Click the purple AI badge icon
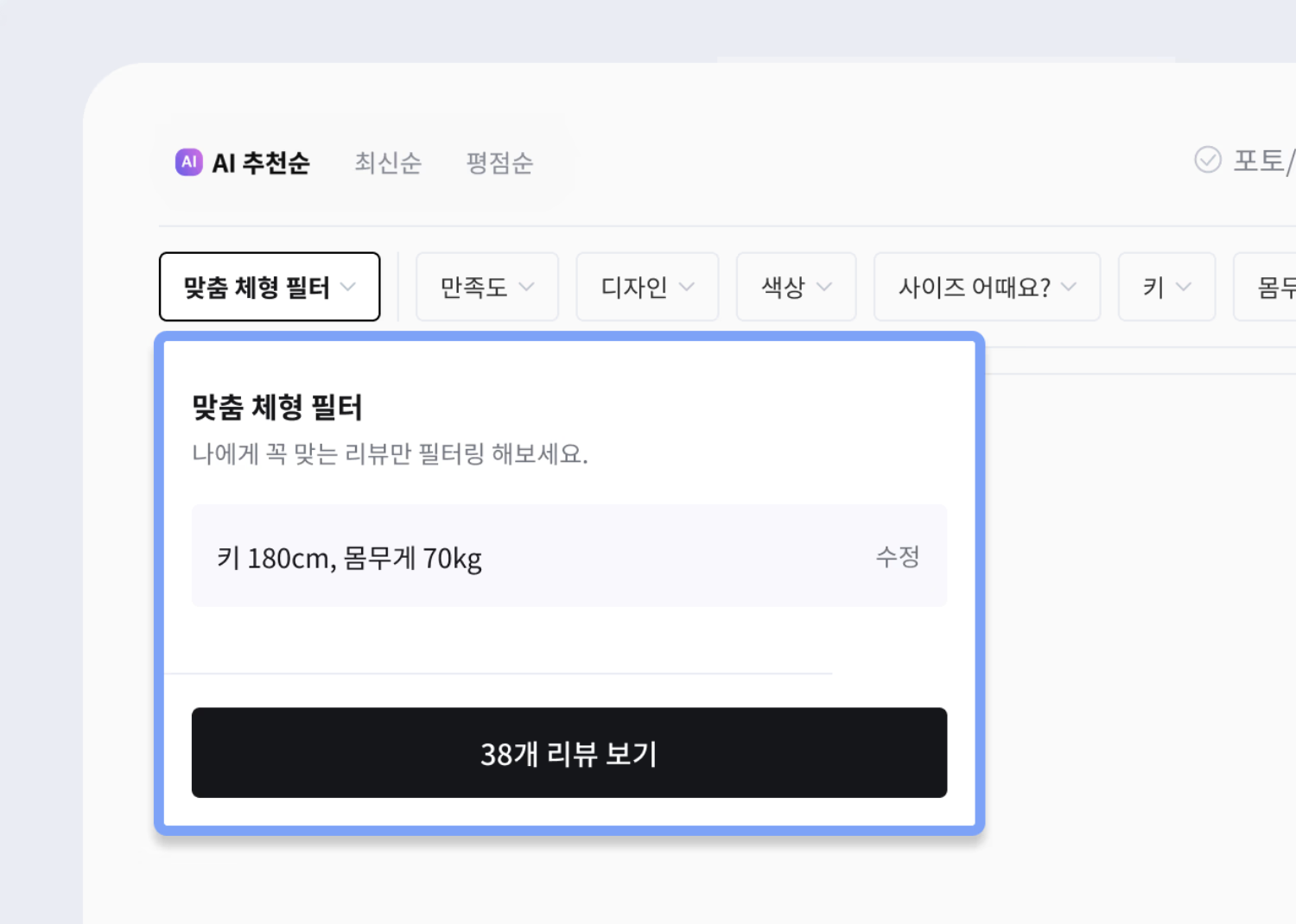Image resolution: width=1296 pixels, height=924 pixels. point(188,161)
